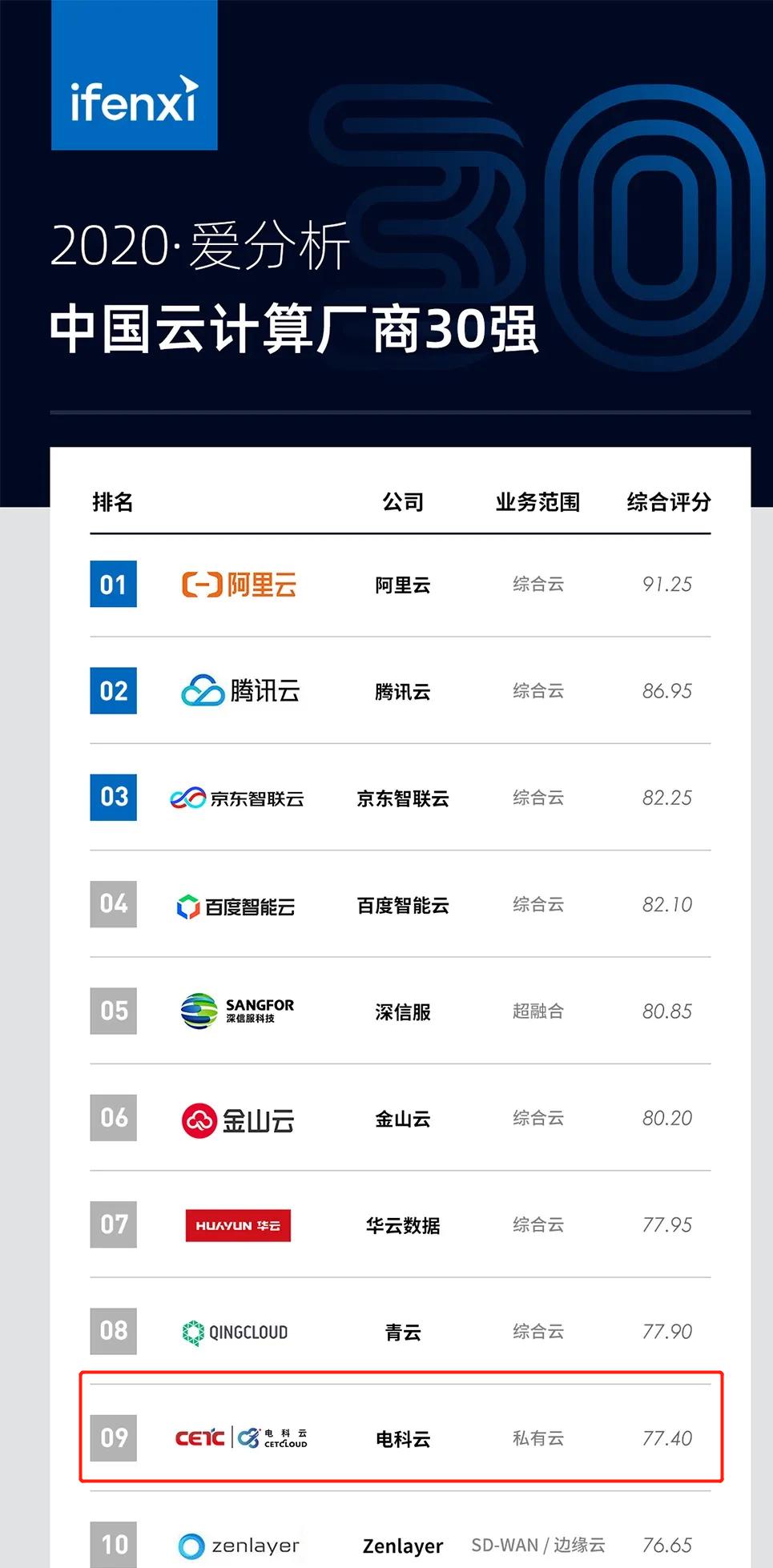Image resolution: width=773 pixels, height=1568 pixels.
Task: Click score 77.40
Action: [667, 1438]
